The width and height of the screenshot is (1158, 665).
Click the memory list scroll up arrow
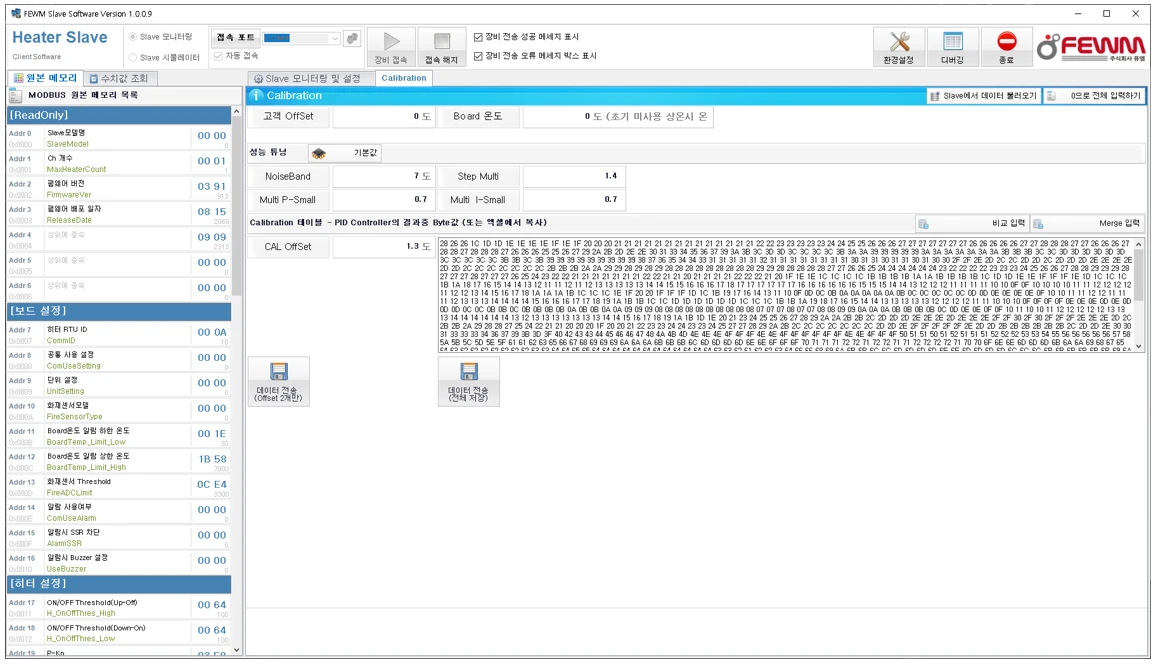click(236, 112)
